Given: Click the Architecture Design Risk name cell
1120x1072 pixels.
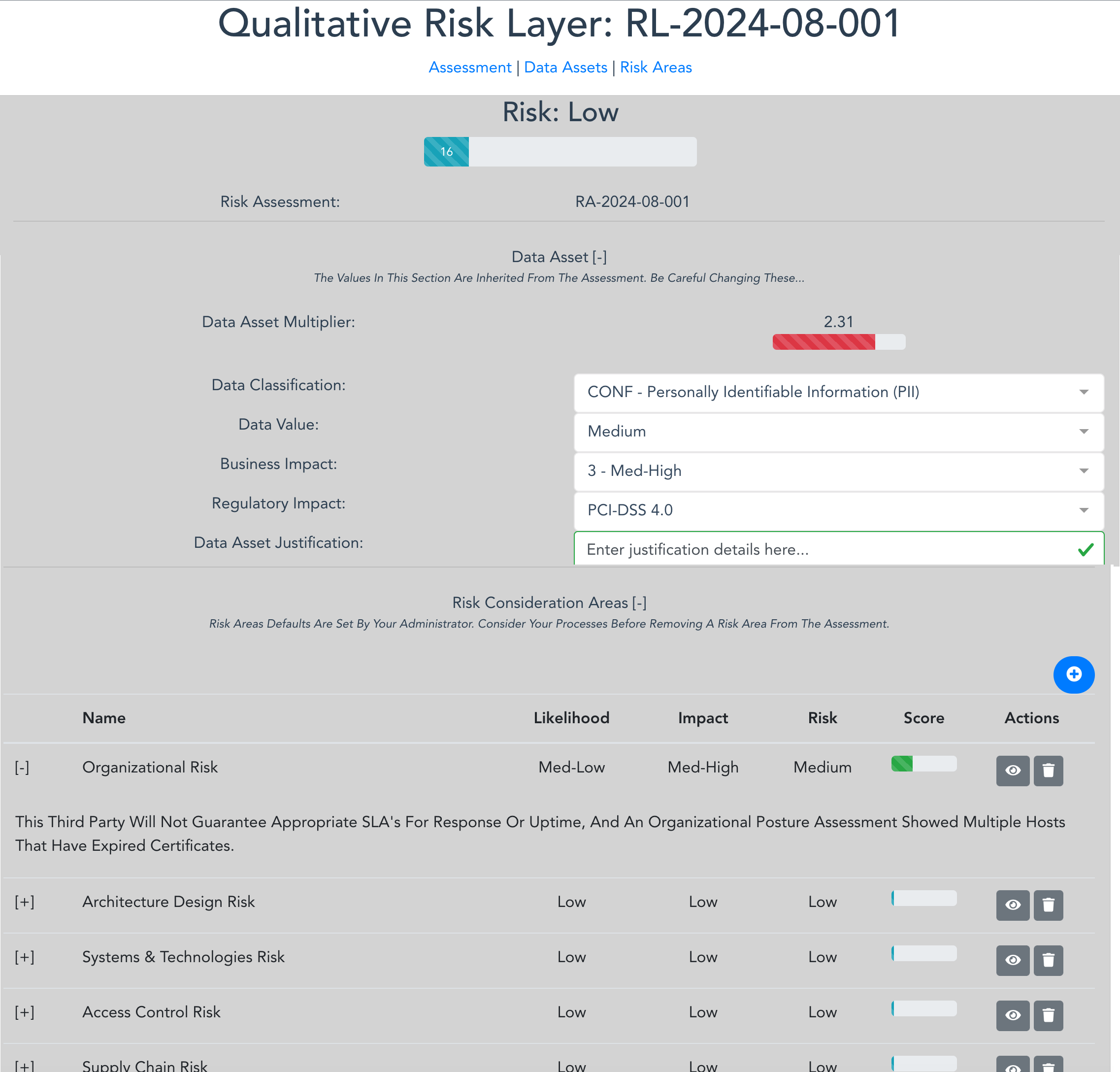Looking at the screenshot, I should pos(168,903).
